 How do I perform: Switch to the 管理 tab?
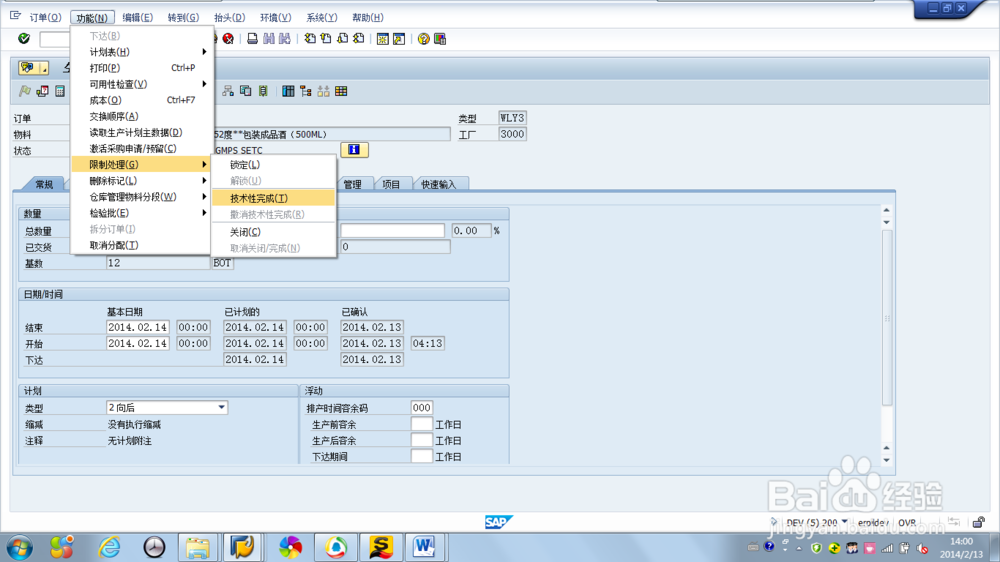click(x=352, y=184)
